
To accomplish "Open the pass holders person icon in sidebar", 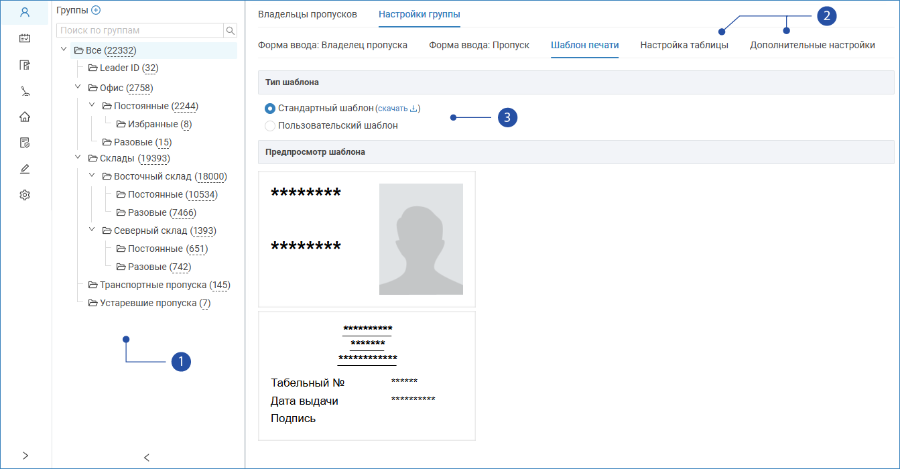I will coord(25,12).
